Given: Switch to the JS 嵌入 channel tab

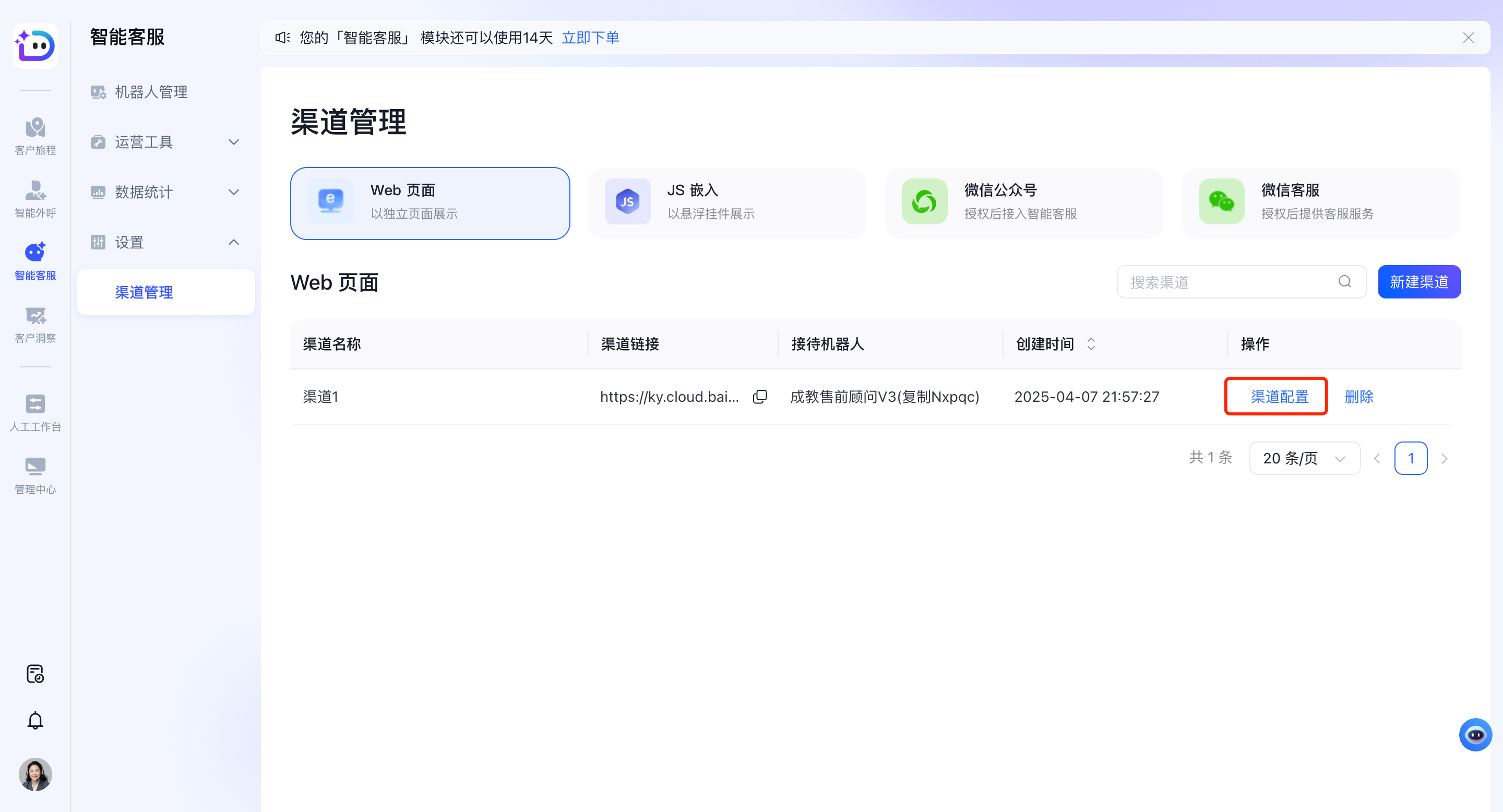Looking at the screenshot, I should pyautogui.click(x=726, y=203).
